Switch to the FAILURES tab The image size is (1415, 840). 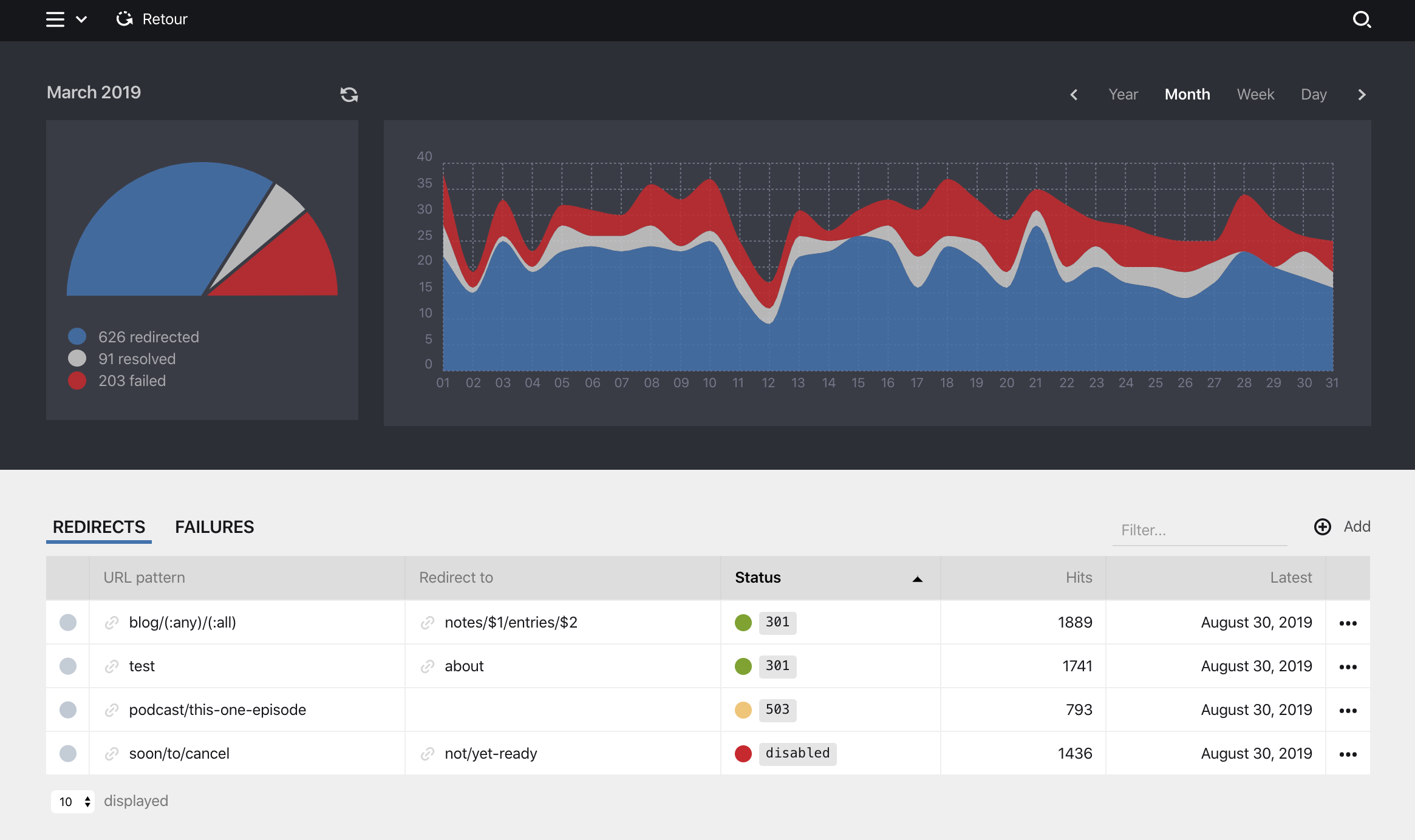214,527
